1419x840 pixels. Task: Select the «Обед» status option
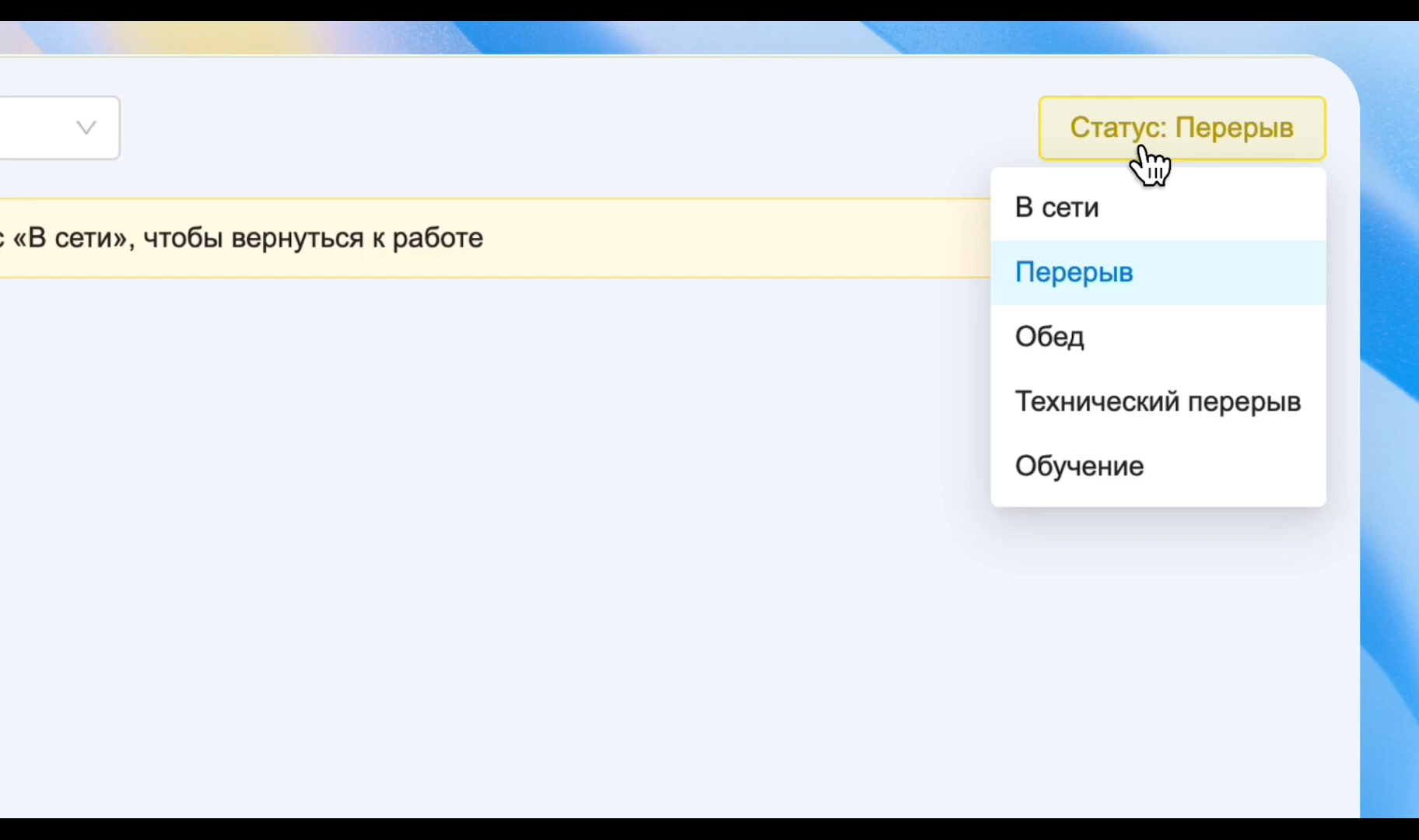tap(1158, 337)
